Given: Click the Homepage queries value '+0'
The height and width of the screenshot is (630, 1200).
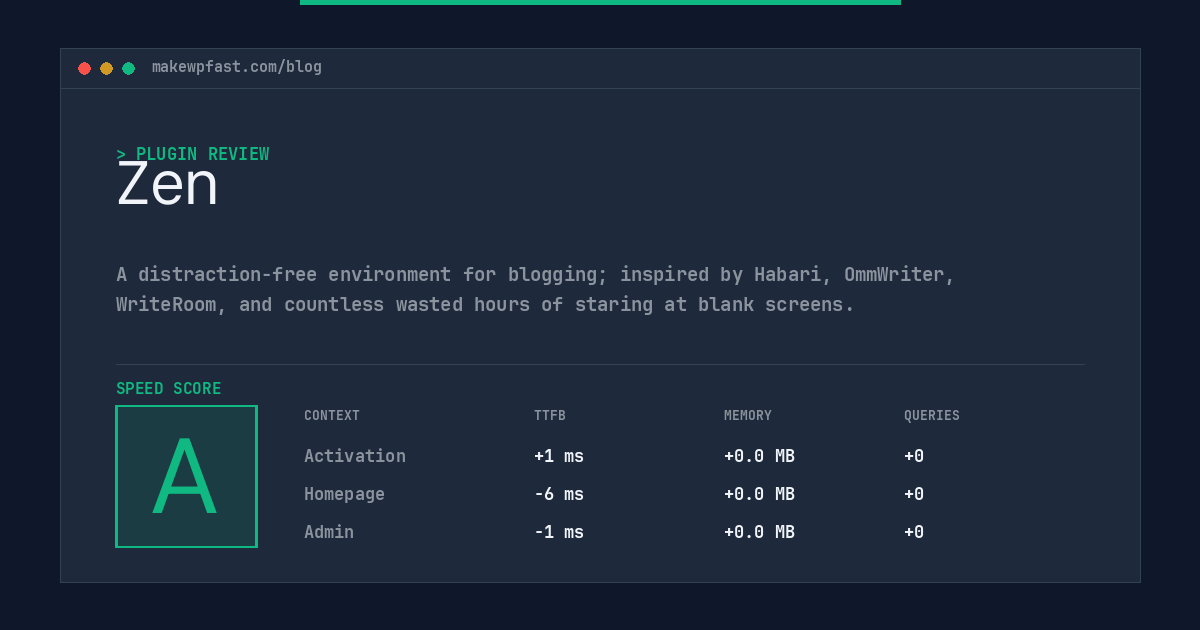Looking at the screenshot, I should point(914,494).
